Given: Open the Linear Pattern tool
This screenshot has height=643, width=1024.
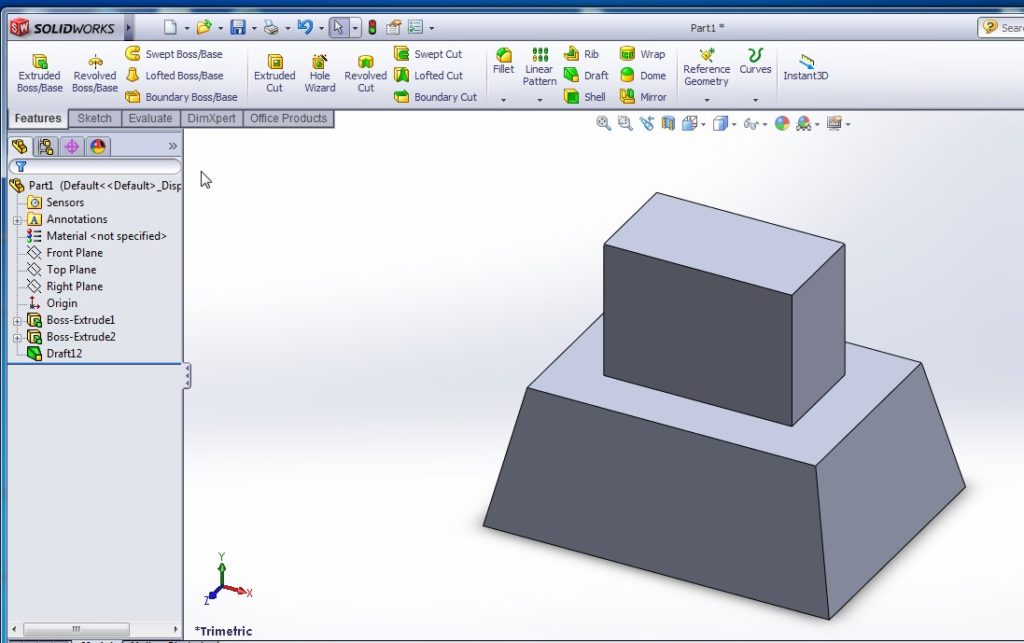Looking at the screenshot, I should 539,69.
